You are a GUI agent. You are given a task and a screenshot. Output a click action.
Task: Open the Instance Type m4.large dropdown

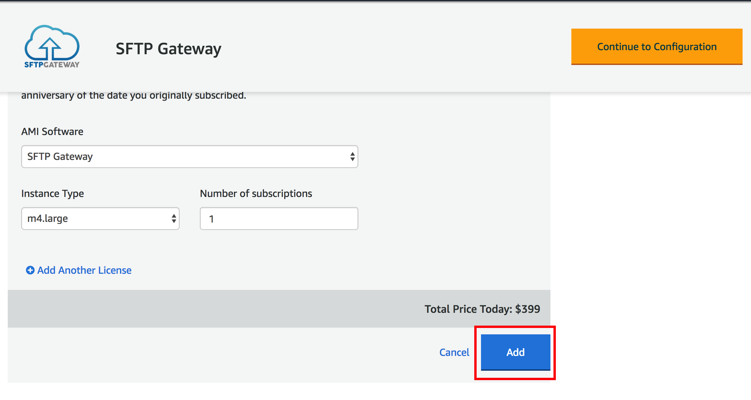click(x=100, y=218)
